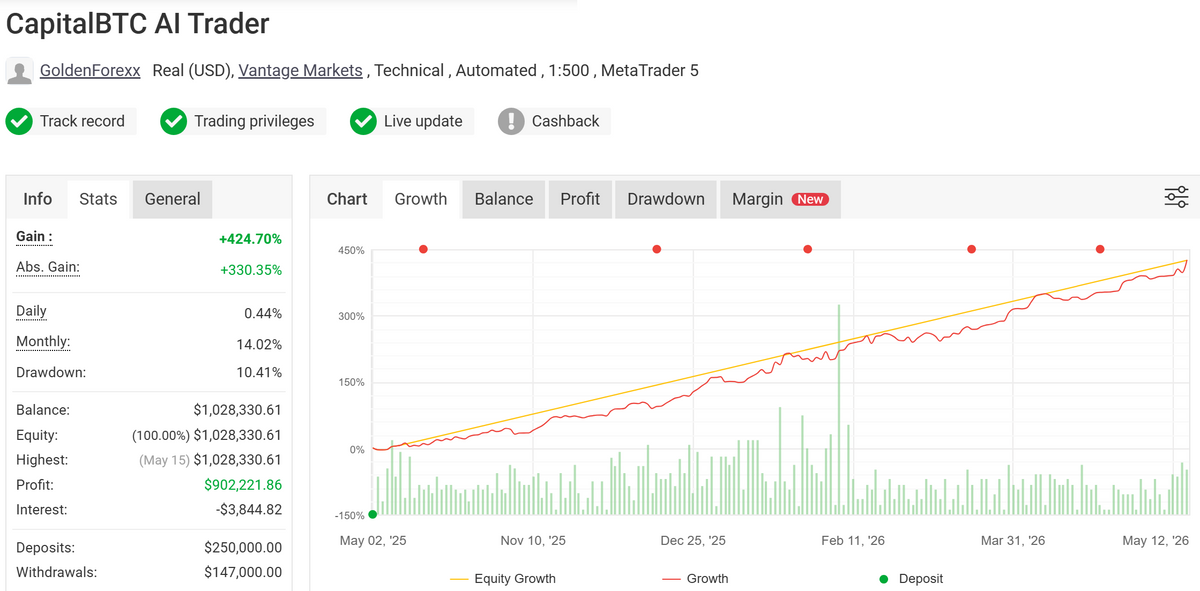
Task: Click the GoldenForexx user avatar icon
Action: click(x=19, y=71)
